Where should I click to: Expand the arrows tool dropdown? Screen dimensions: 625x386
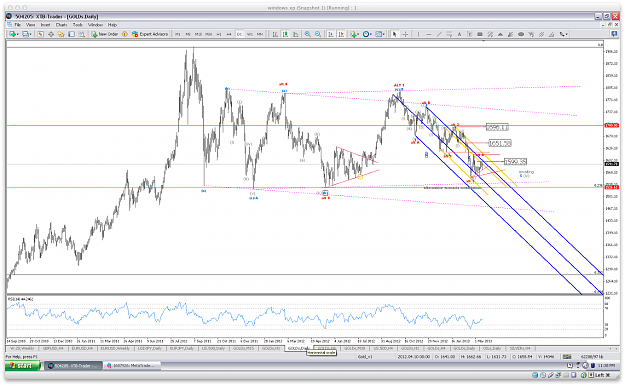coord(567,34)
